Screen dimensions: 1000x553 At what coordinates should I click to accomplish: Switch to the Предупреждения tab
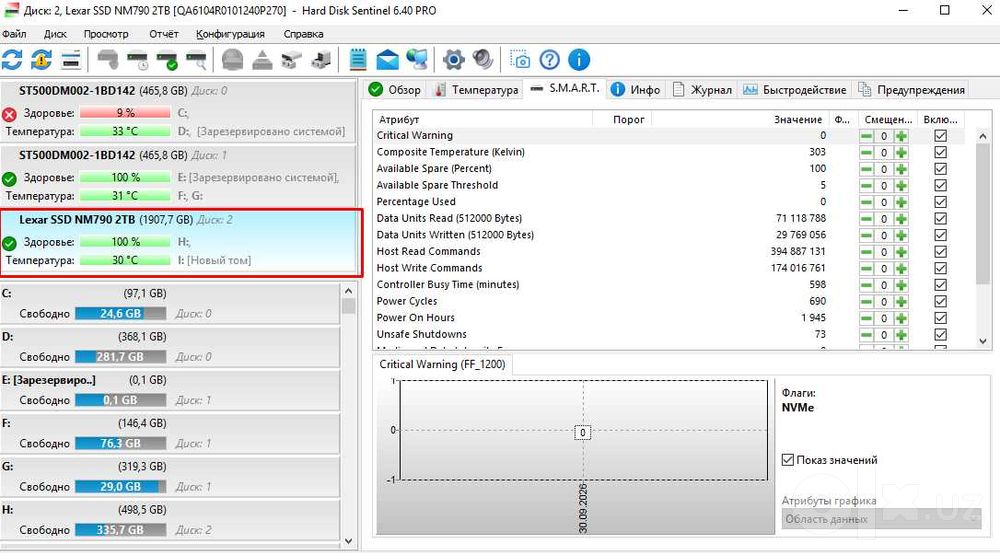point(911,90)
